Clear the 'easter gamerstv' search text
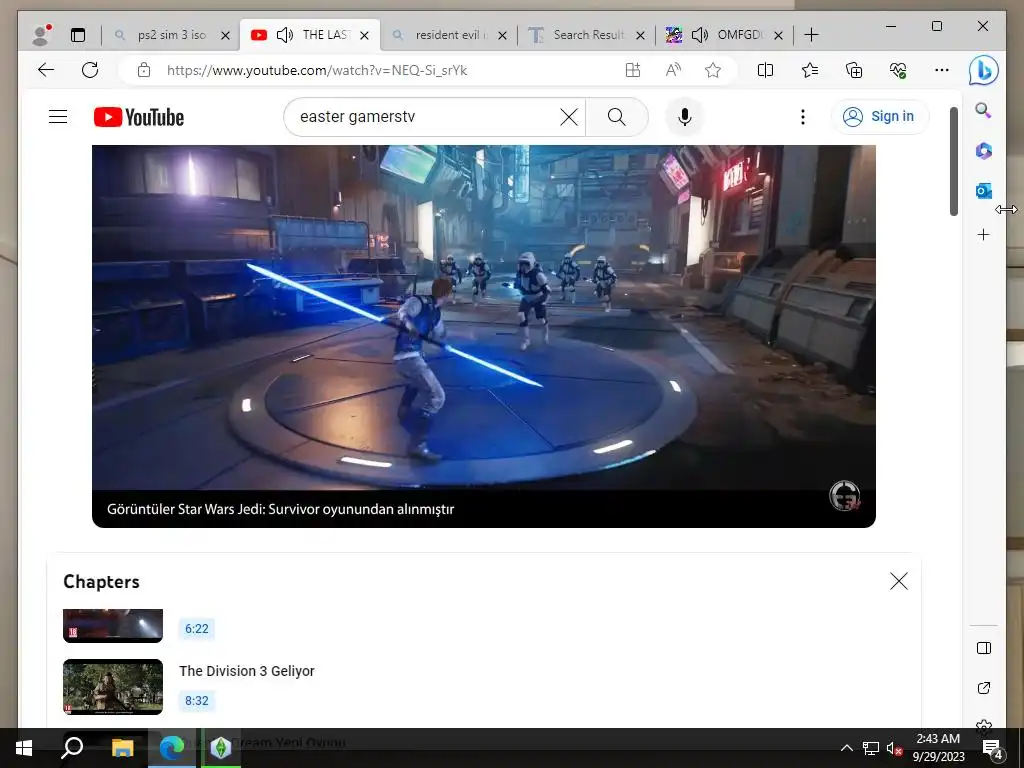Image resolution: width=1024 pixels, height=768 pixels. pyautogui.click(x=569, y=117)
